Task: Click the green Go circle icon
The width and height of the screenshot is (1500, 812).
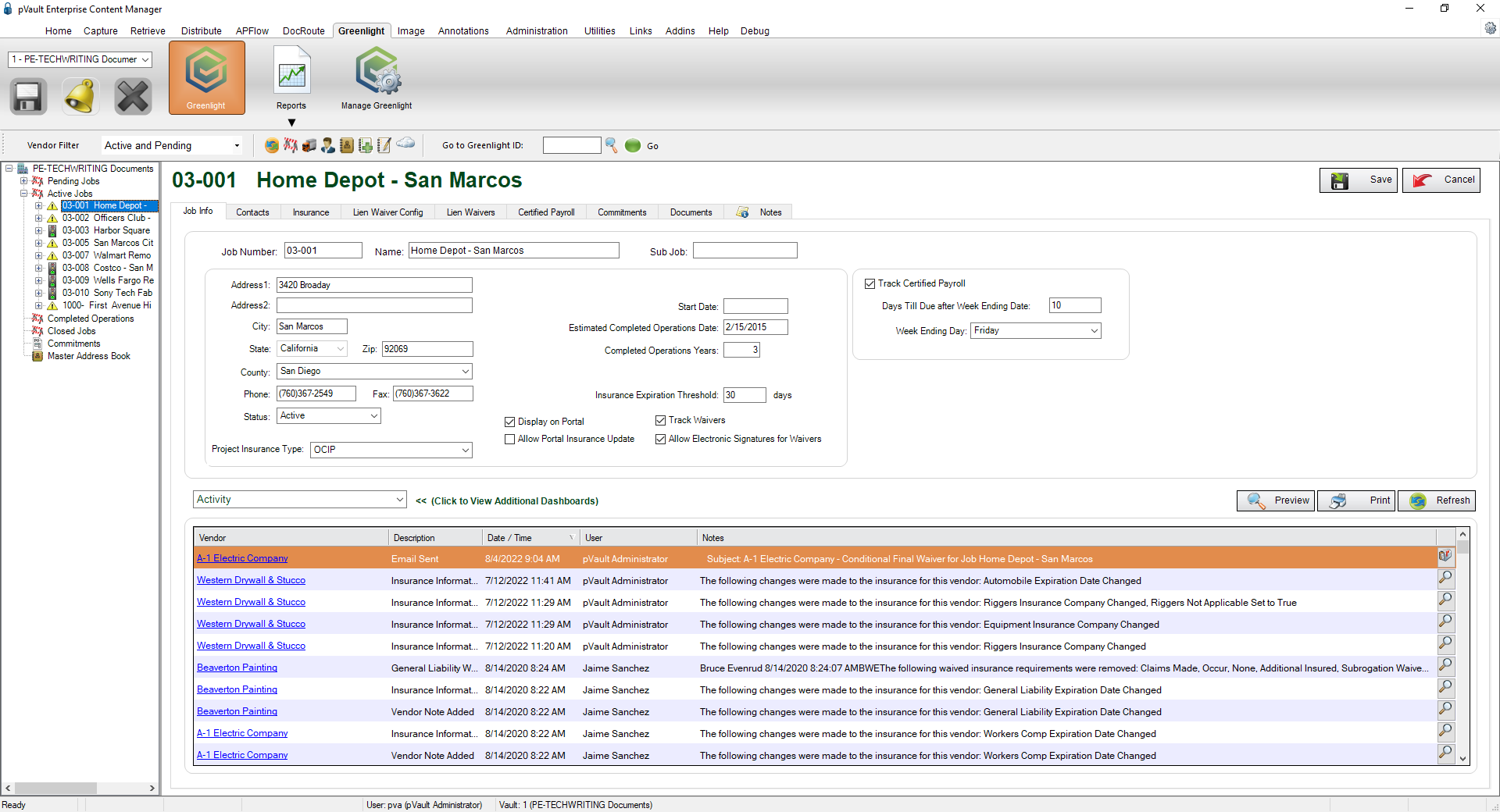Action: pyautogui.click(x=633, y=145)
